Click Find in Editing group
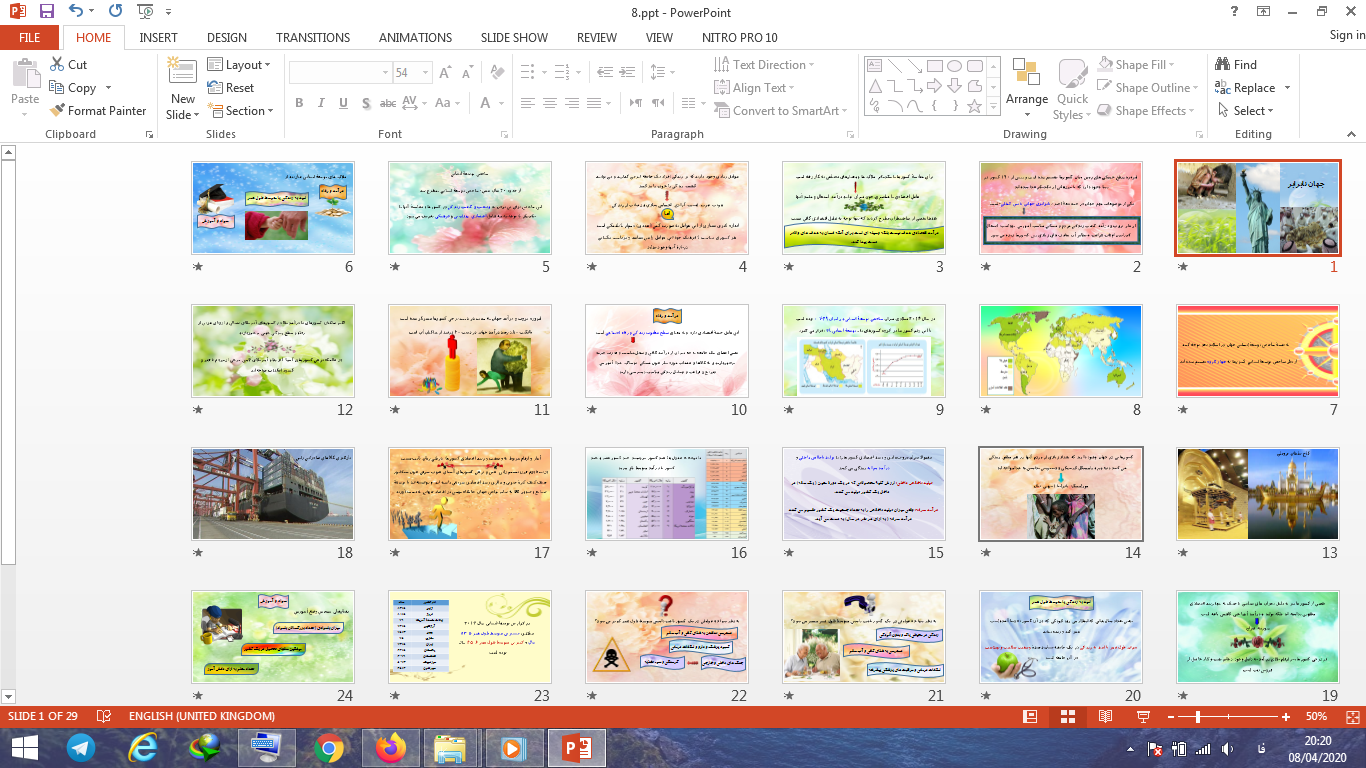 tap(1236, 64)
